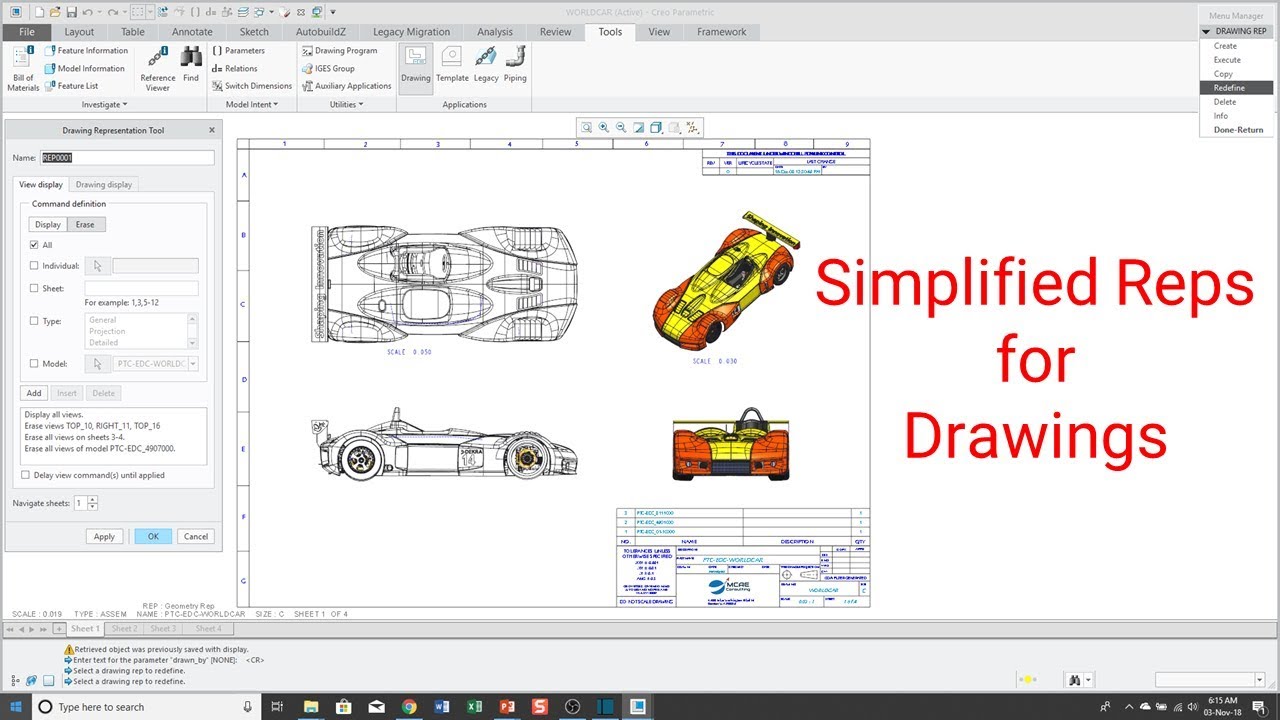
Task: Open the Relations editor
Action: pyautogui.click(x=234, y=68)
